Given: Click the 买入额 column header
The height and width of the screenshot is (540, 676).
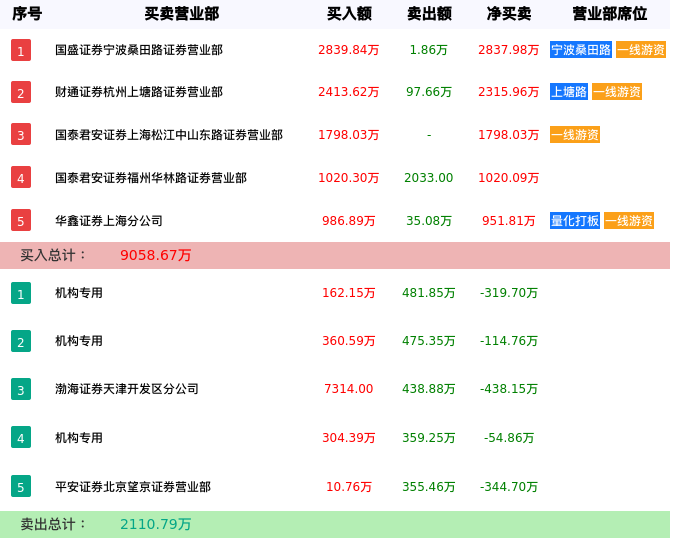Looking at the screenshot, I should click(x=349, y=14).
